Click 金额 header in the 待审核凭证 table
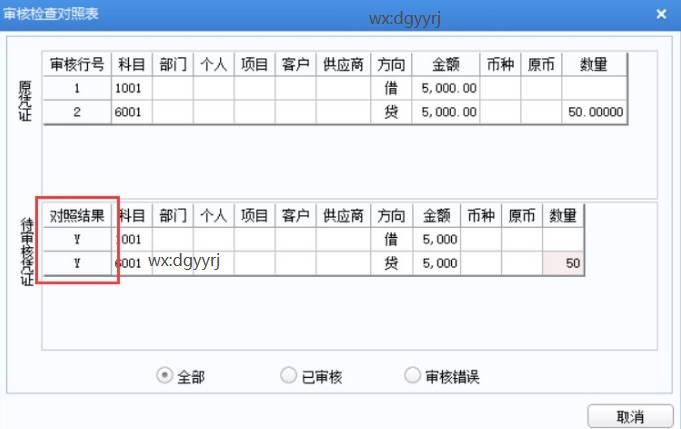 pos(436,215)
